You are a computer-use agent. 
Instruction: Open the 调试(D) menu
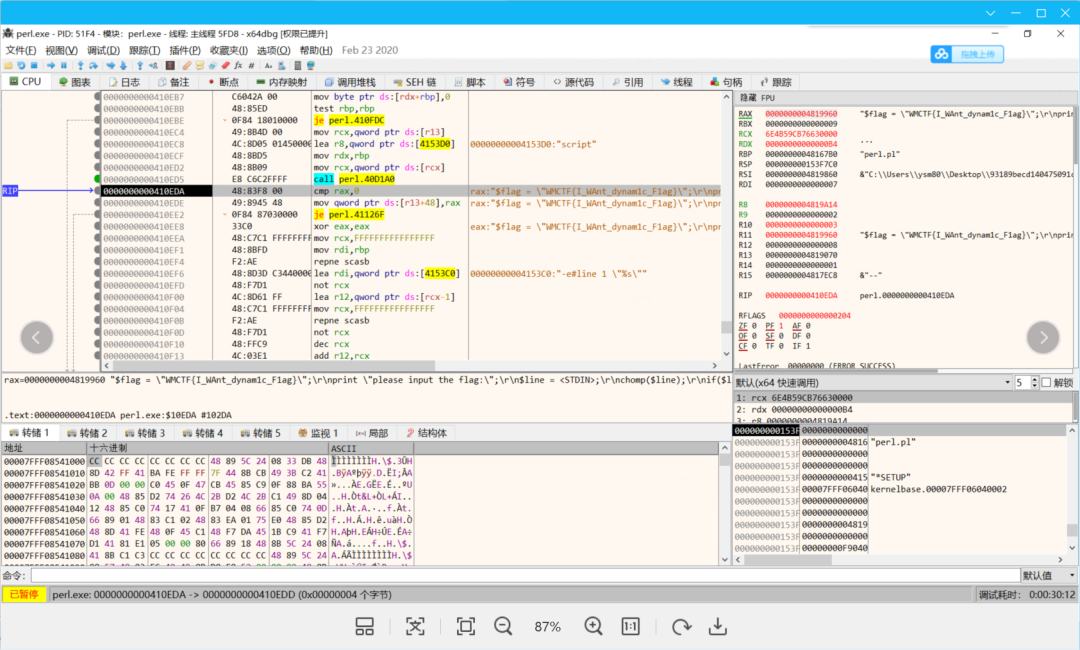click(x=103, y=50)
